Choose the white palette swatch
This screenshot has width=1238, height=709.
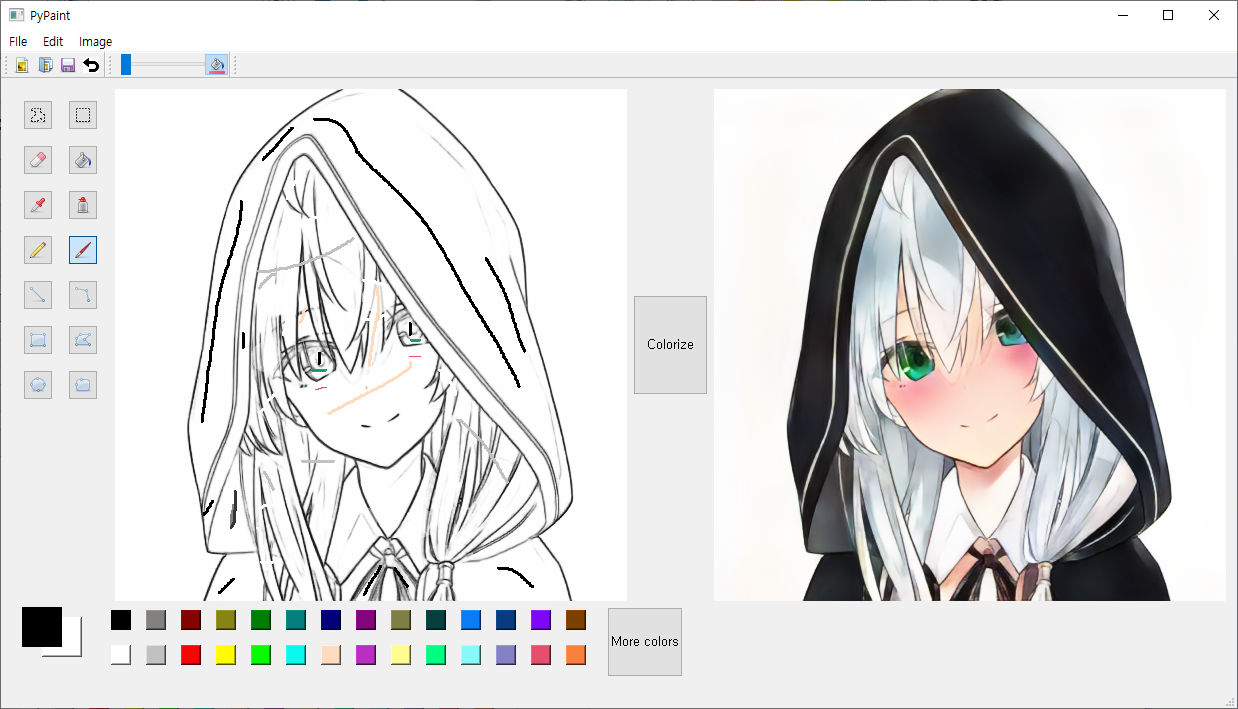pos(121,655)
